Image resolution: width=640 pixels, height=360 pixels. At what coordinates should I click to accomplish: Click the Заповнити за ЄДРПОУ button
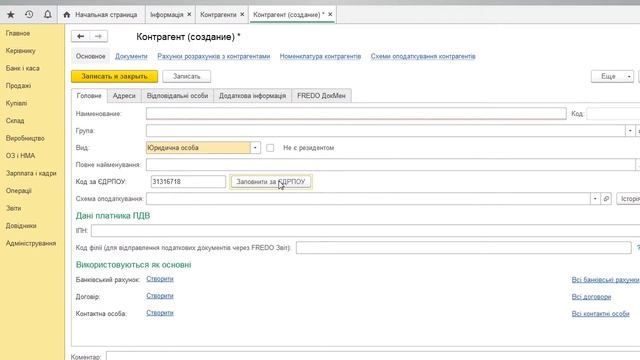[x=271, y=182]
